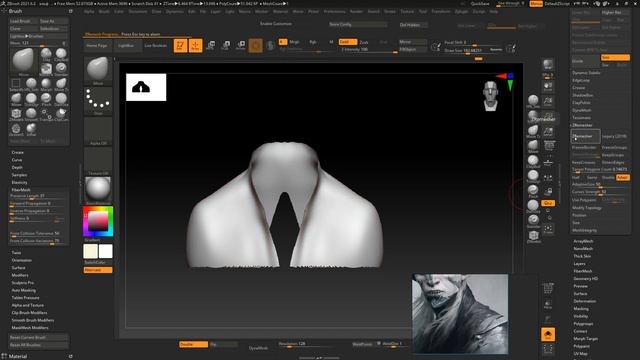640x360 pixels.
Task: Expand the Tablet Pressure section
Action: (x=25, y=298)
